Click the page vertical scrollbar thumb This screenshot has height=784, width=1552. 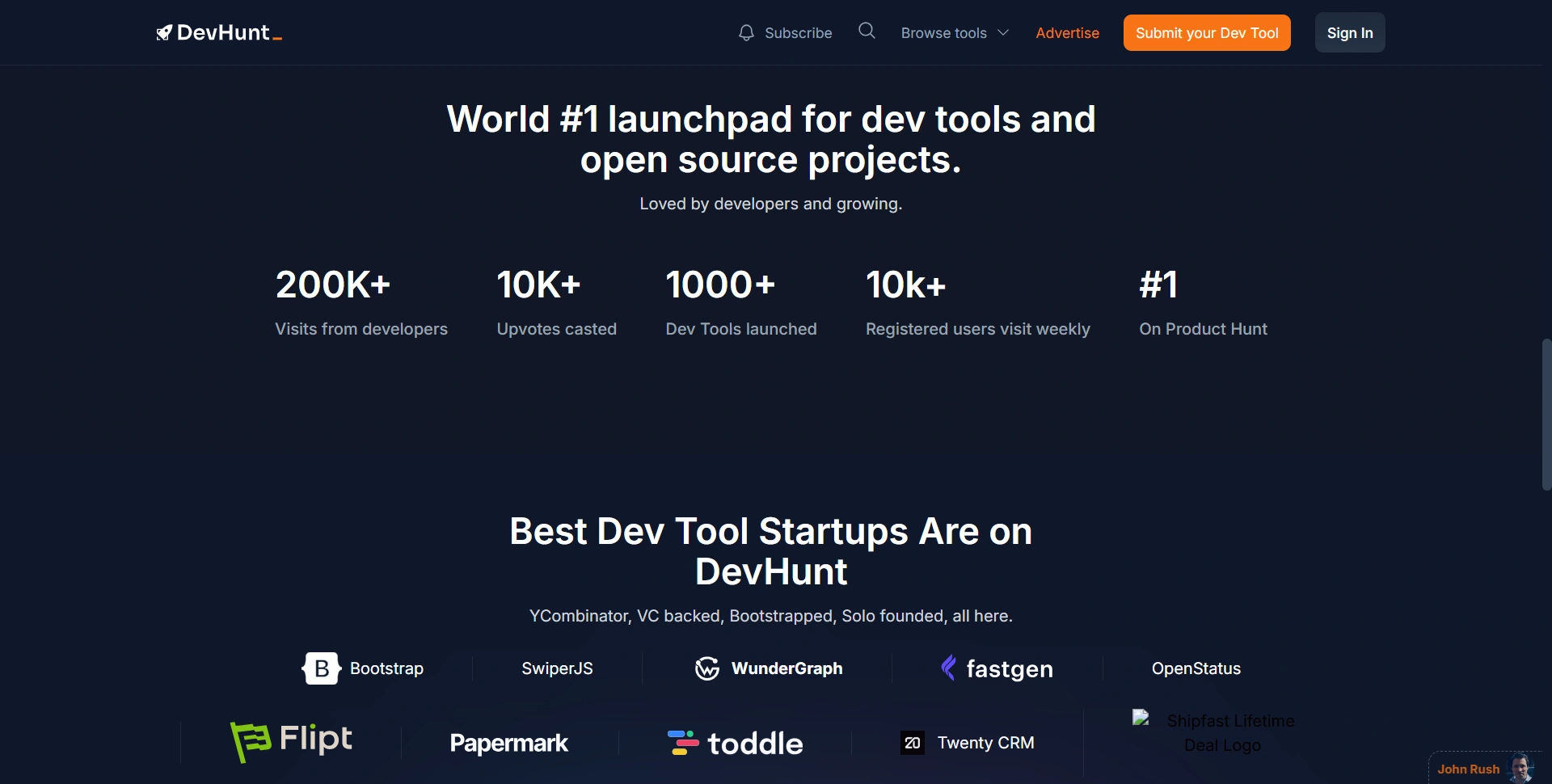pos(1546,415)
